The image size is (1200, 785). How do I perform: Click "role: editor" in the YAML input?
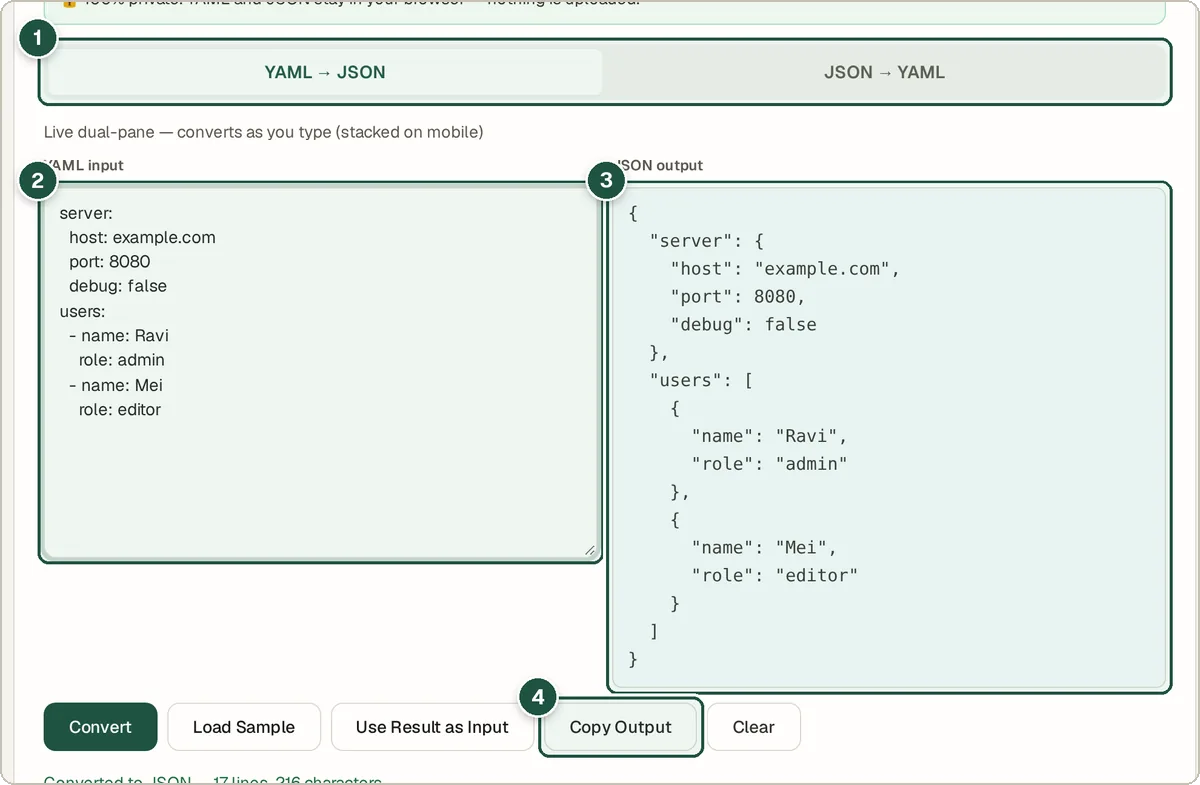(120, 409)
